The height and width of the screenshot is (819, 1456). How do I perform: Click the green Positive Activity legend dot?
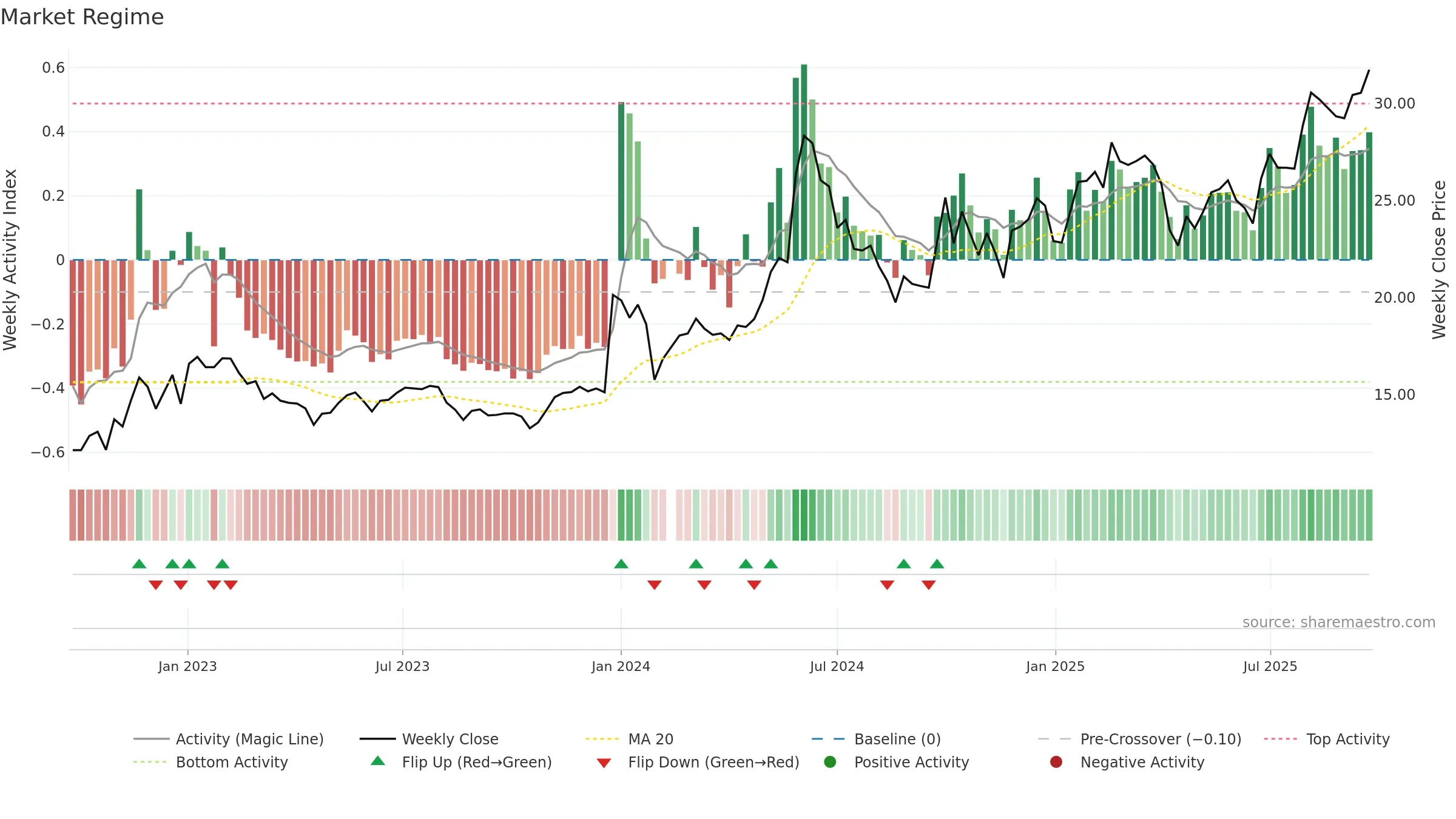pyautogui.click(x=830, y=761)
